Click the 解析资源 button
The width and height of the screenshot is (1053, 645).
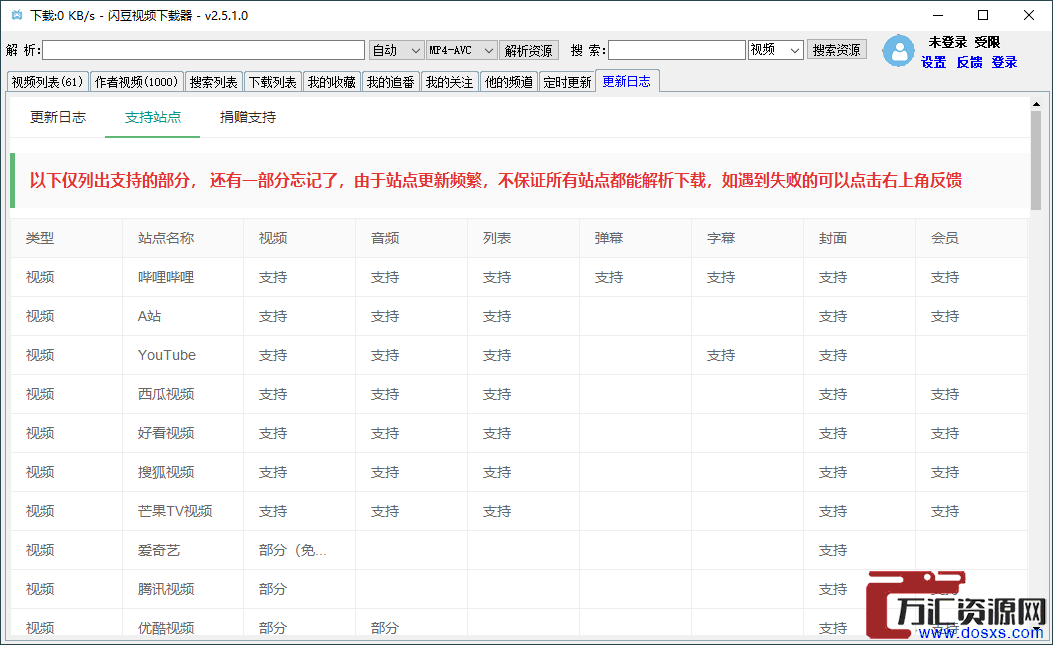point(529,50)
